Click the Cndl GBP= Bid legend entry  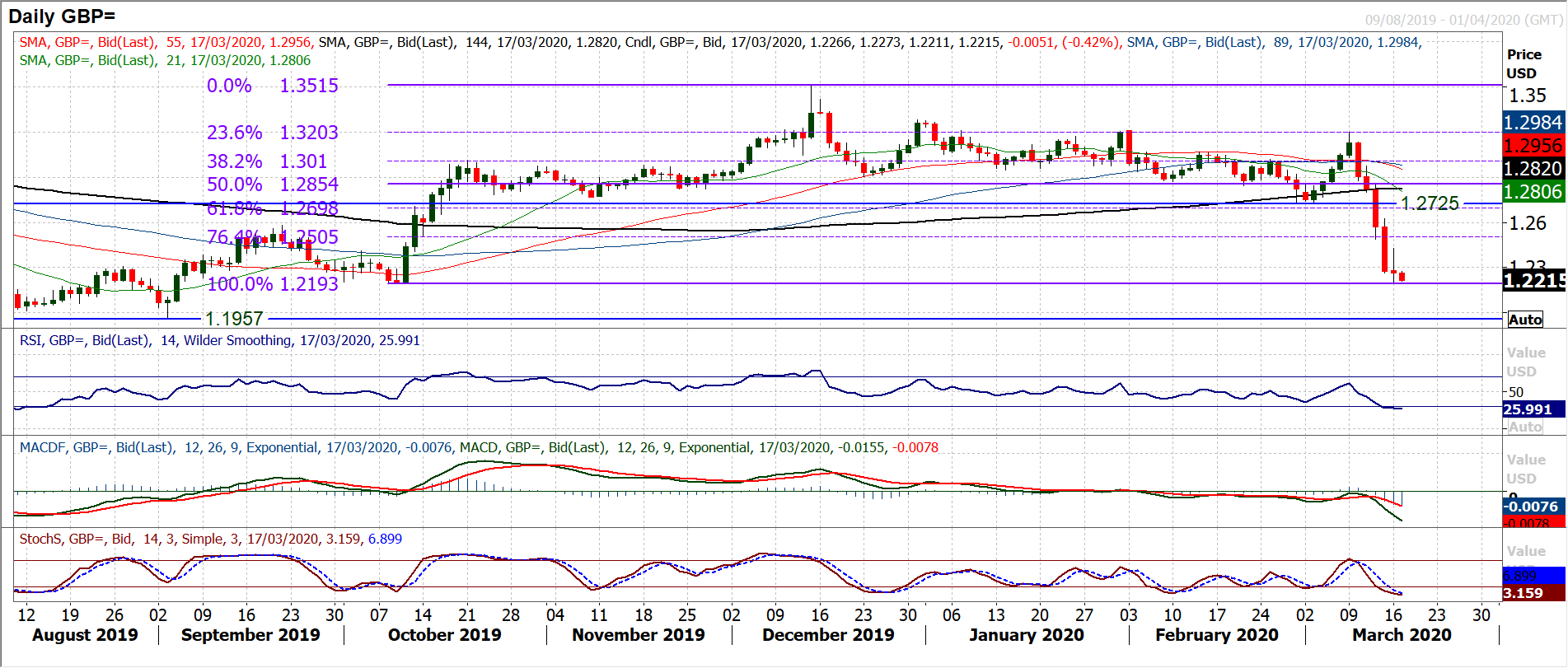click(x=872, y=42)
